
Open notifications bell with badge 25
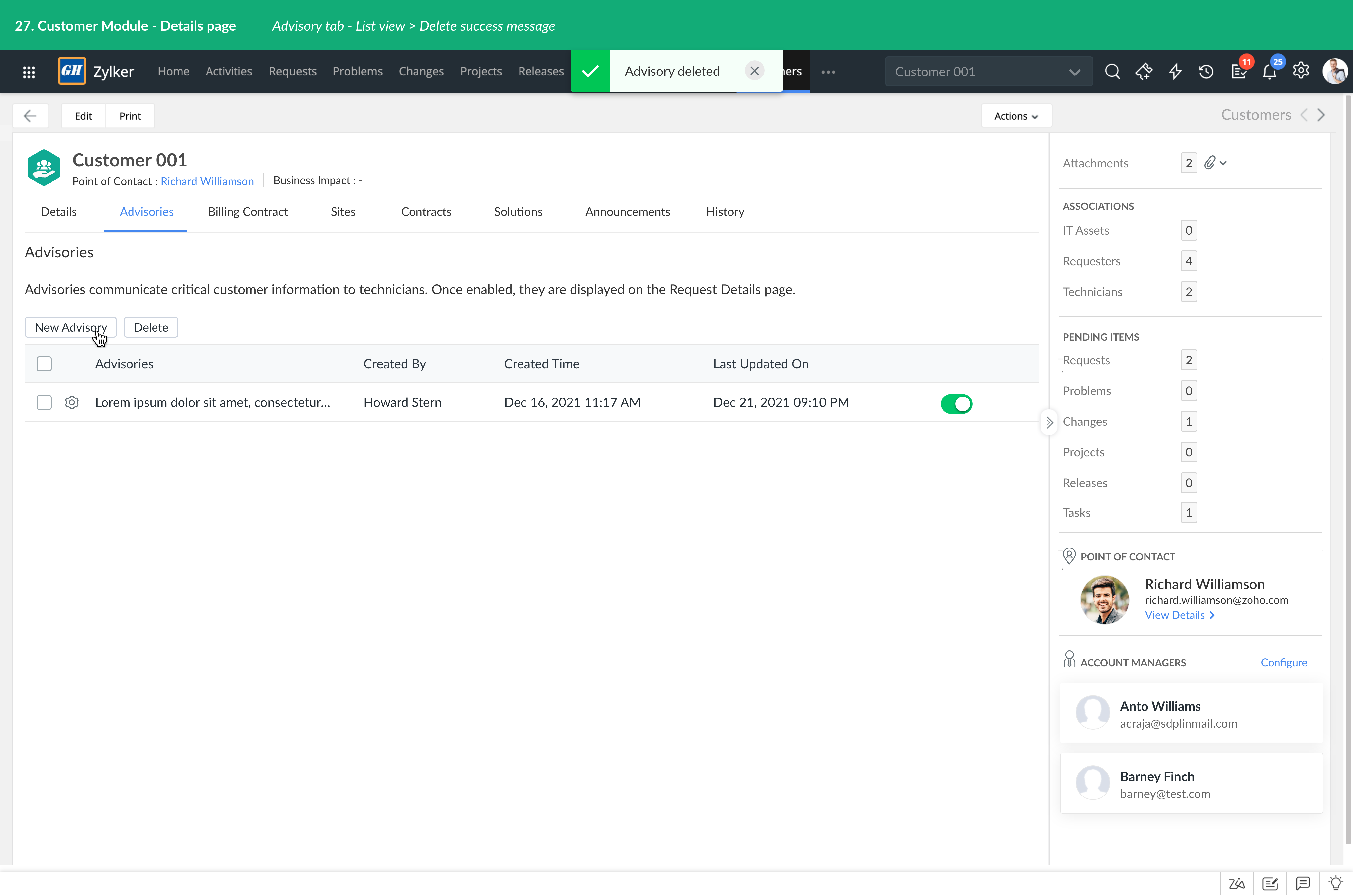1269,72
